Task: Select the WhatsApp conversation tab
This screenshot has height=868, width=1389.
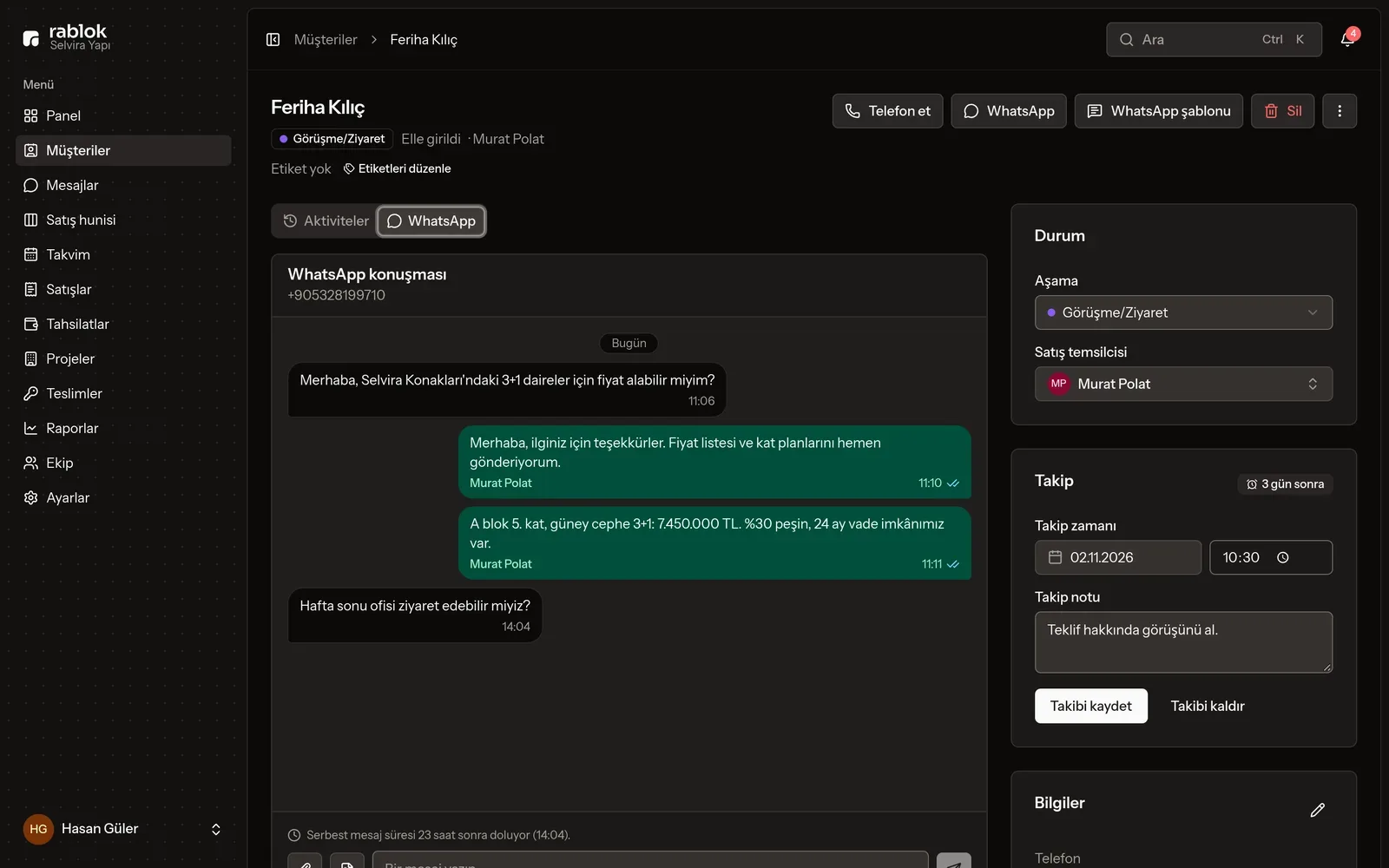Action: [x=431, y=221]
